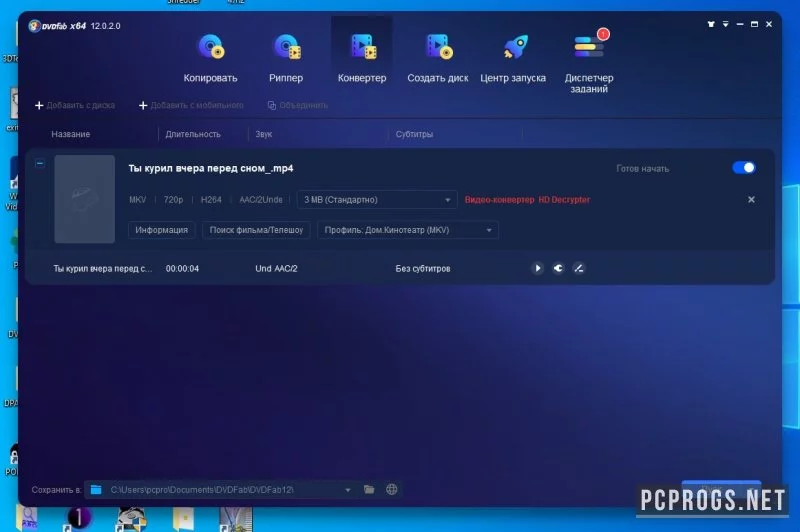Click the red Видео-конвертер label

[x=499, y=199]
